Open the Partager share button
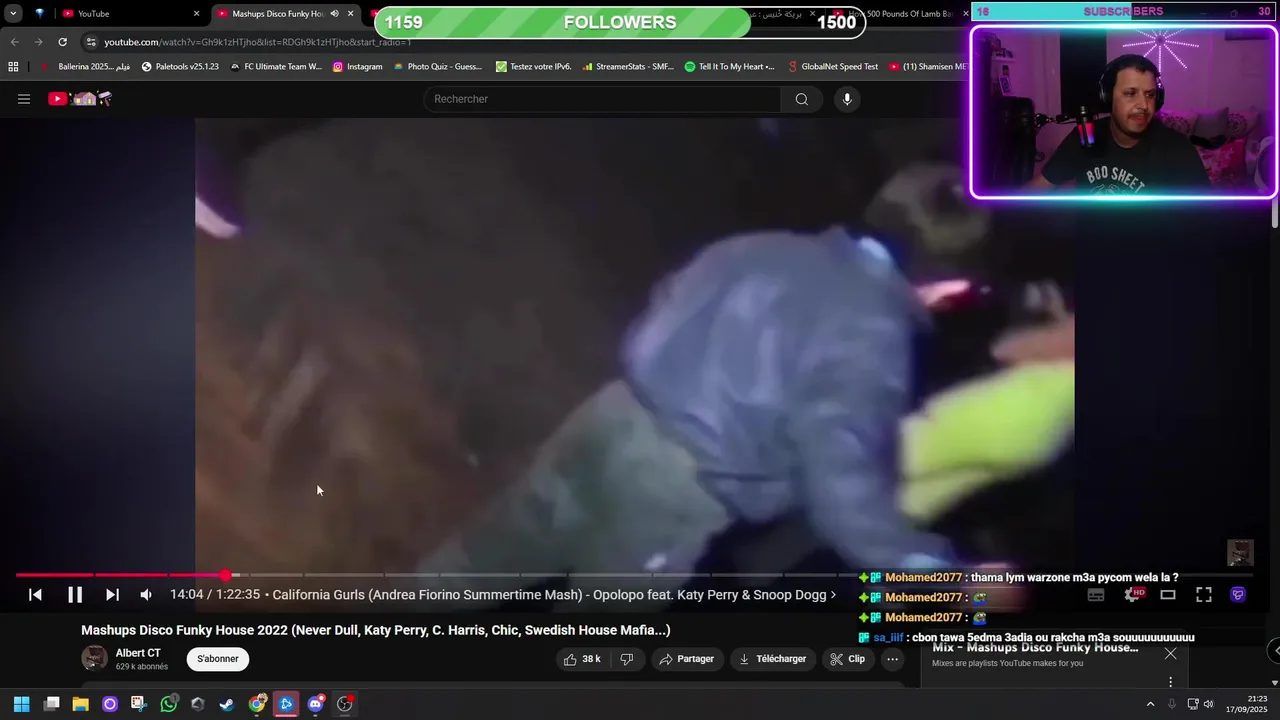 pos(687,659)
